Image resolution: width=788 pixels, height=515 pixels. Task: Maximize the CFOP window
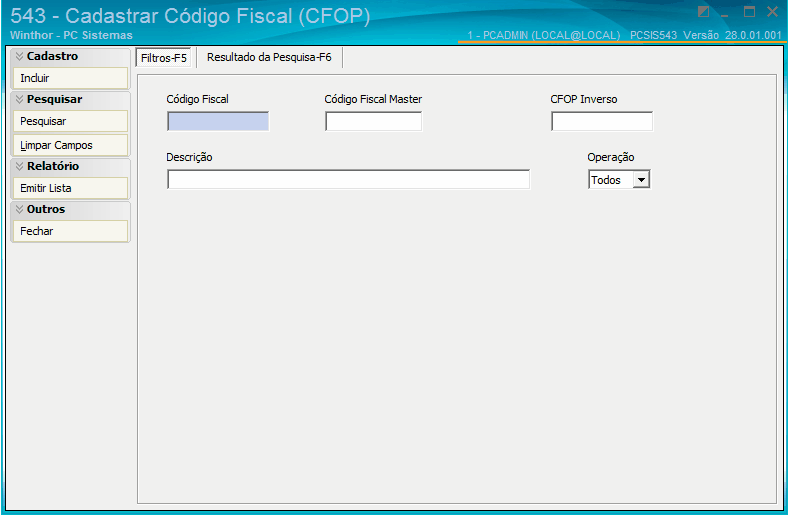[749, 12]
